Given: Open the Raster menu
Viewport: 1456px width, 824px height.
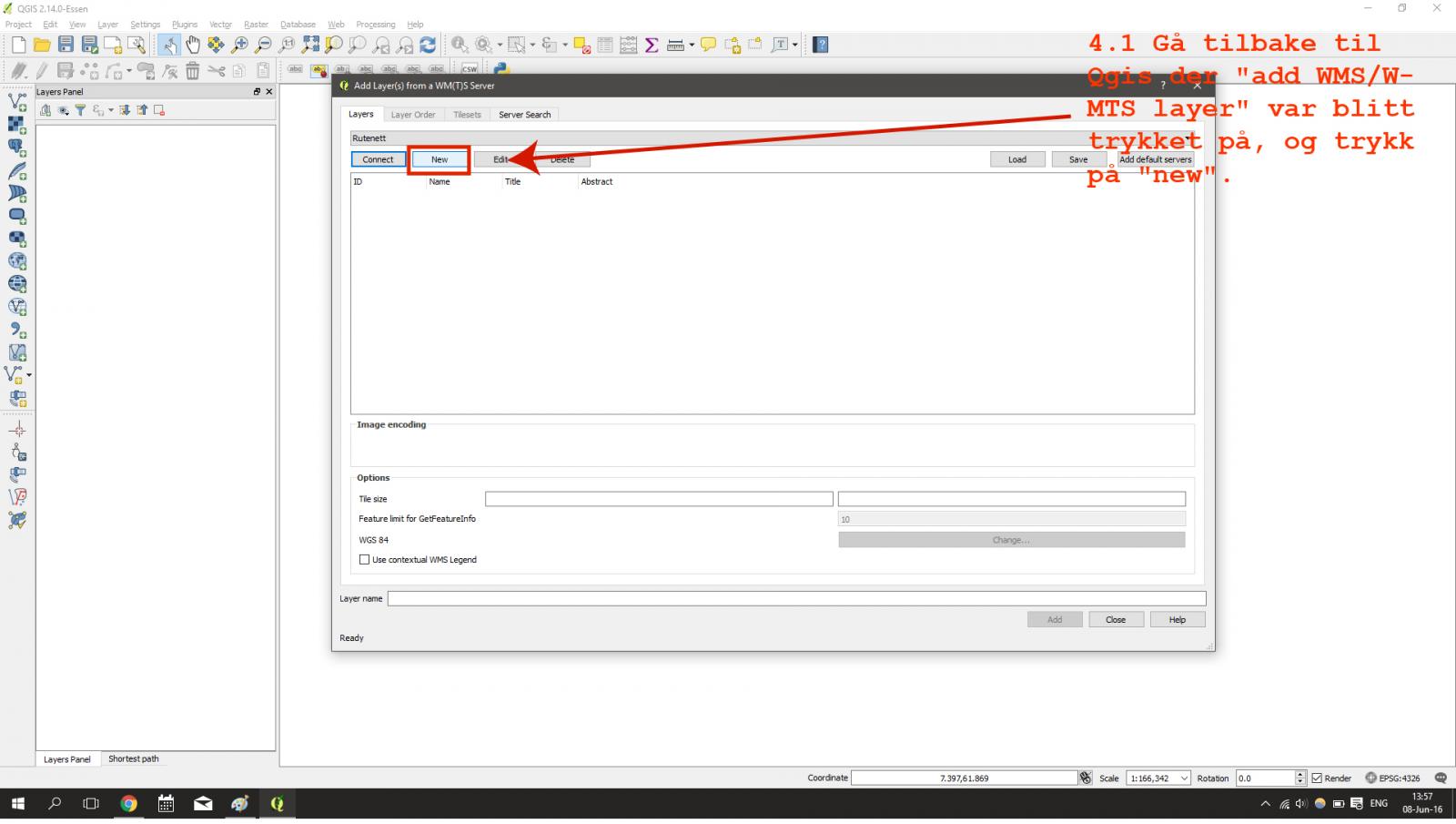Looking at the screenshot, I should coord(256,25).
